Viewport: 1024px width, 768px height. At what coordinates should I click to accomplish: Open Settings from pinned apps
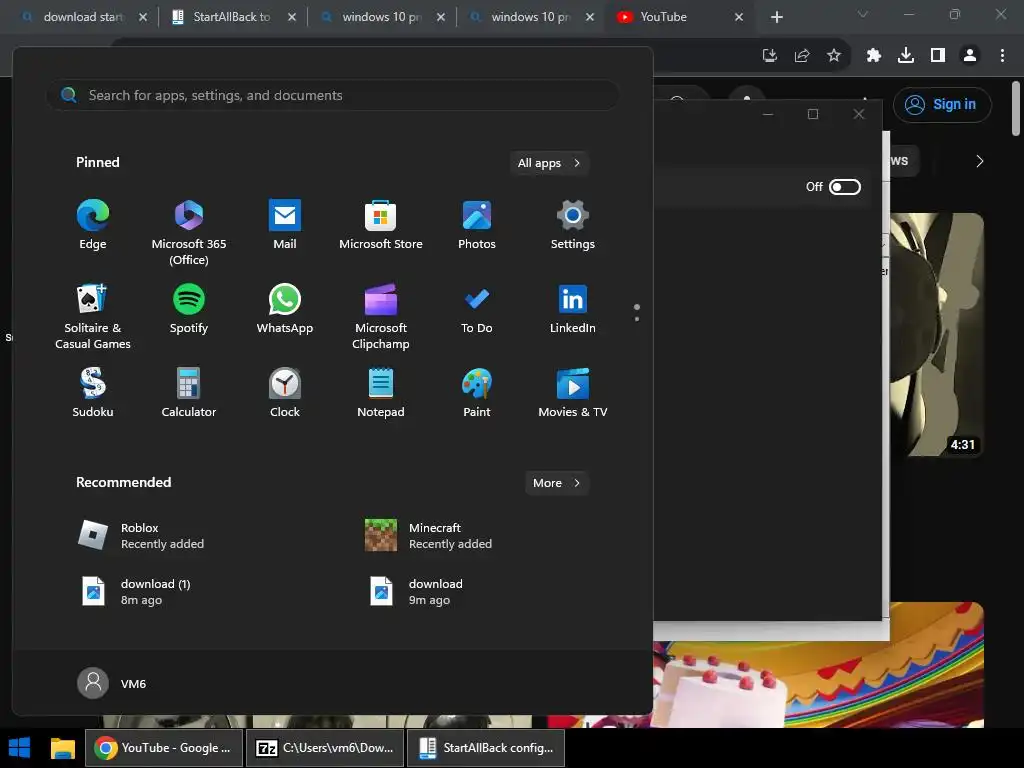pyautogui.click(x=573, y=225)
